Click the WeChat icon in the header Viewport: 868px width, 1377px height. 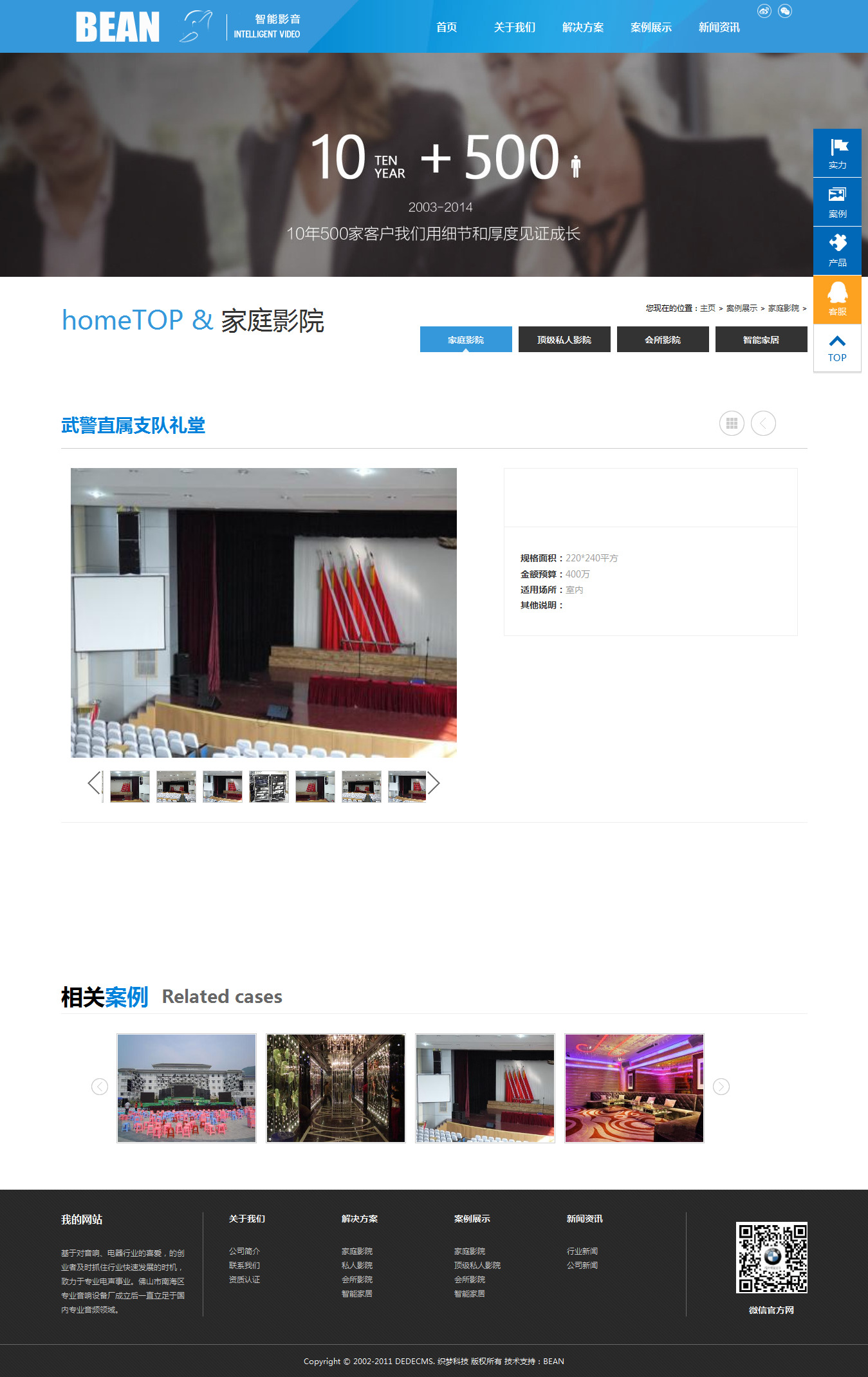pyautogui.click(x=785, y=11)
